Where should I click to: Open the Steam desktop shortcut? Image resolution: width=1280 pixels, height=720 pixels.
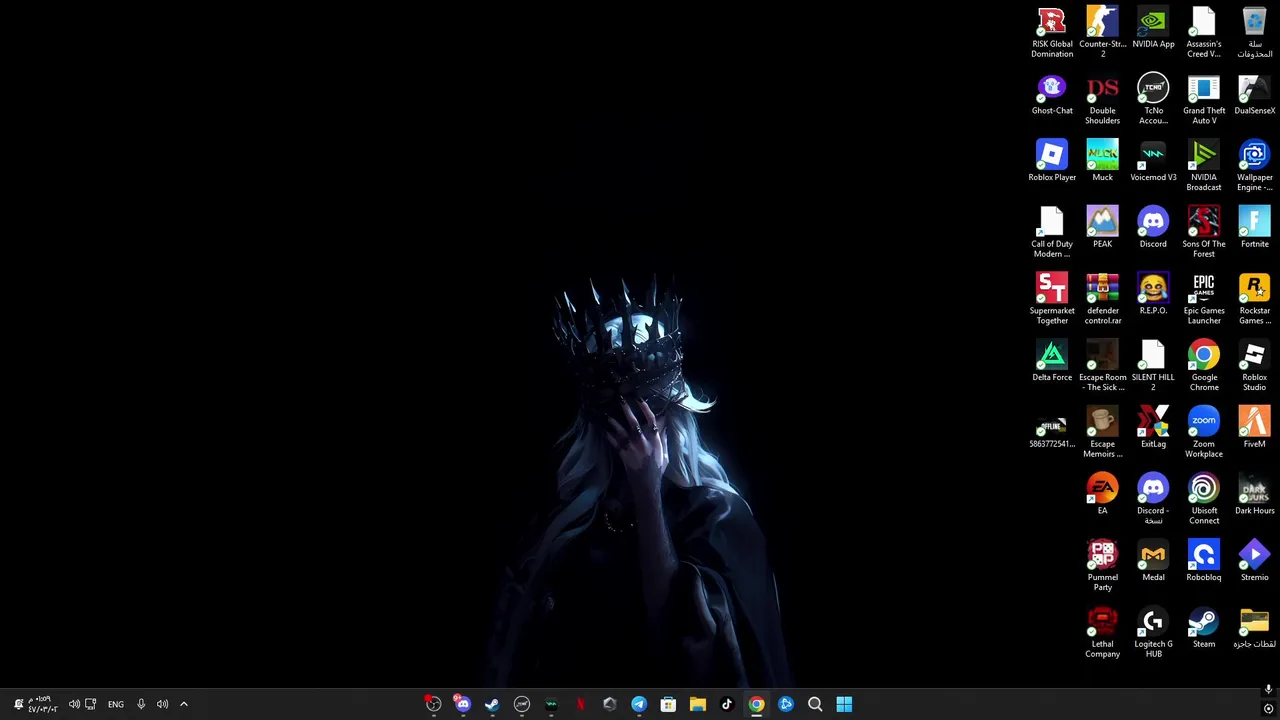(x=1204, y=628)
